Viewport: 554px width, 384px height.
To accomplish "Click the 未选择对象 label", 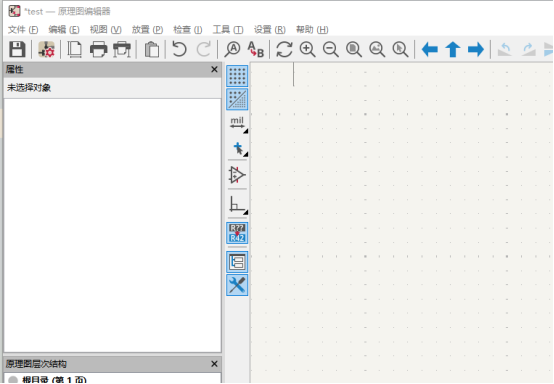I will 29,88.
